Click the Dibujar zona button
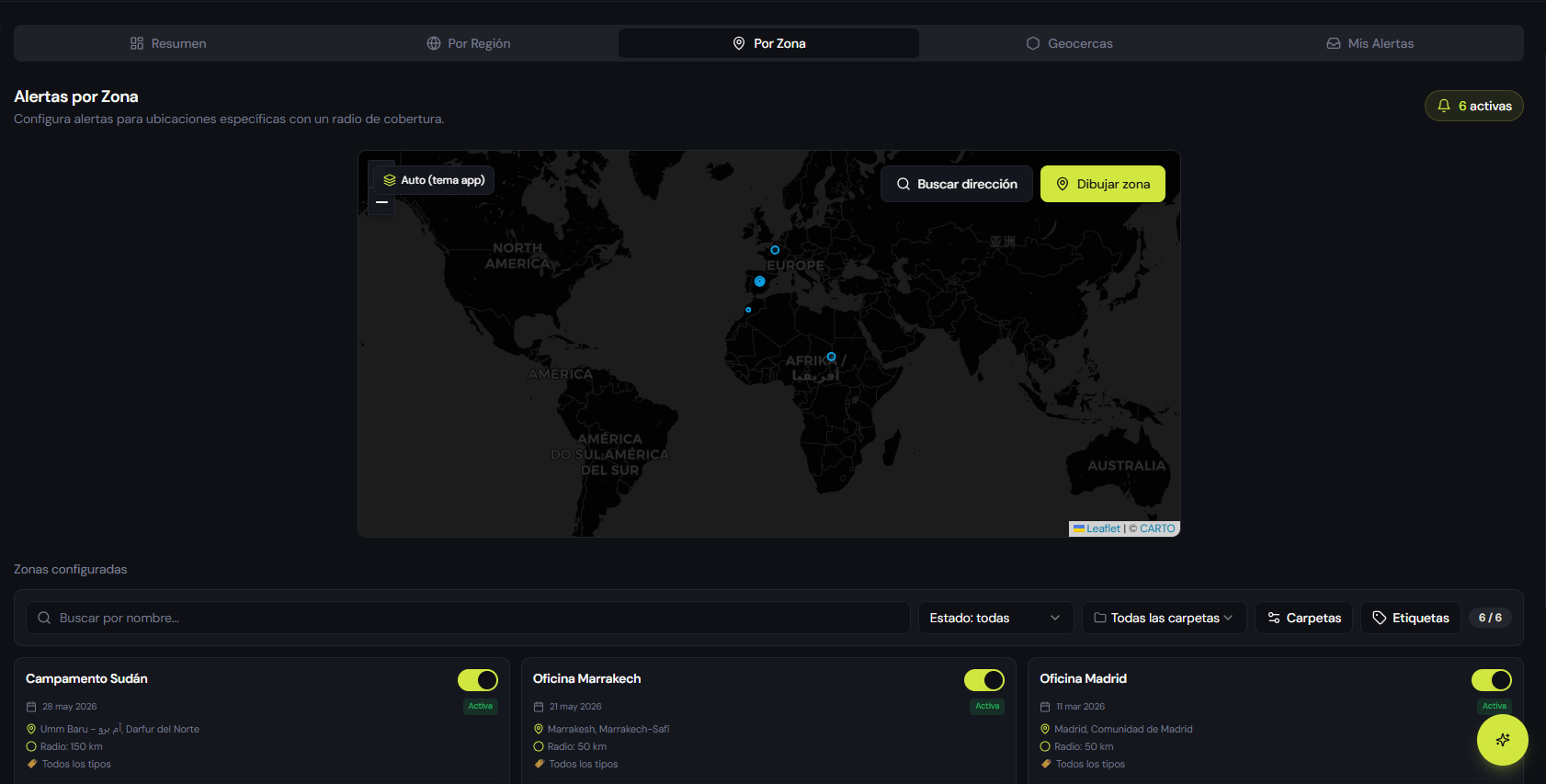Viewport: 1546px width, 784px height. click(1103, 184)
